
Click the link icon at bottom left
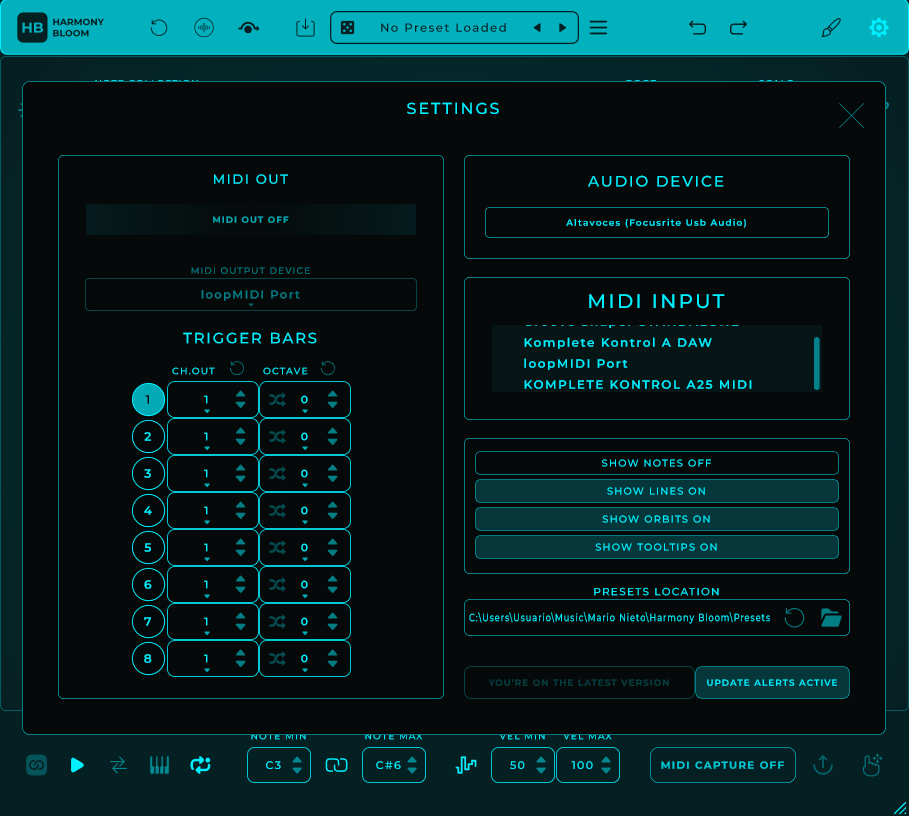(36, 765)
